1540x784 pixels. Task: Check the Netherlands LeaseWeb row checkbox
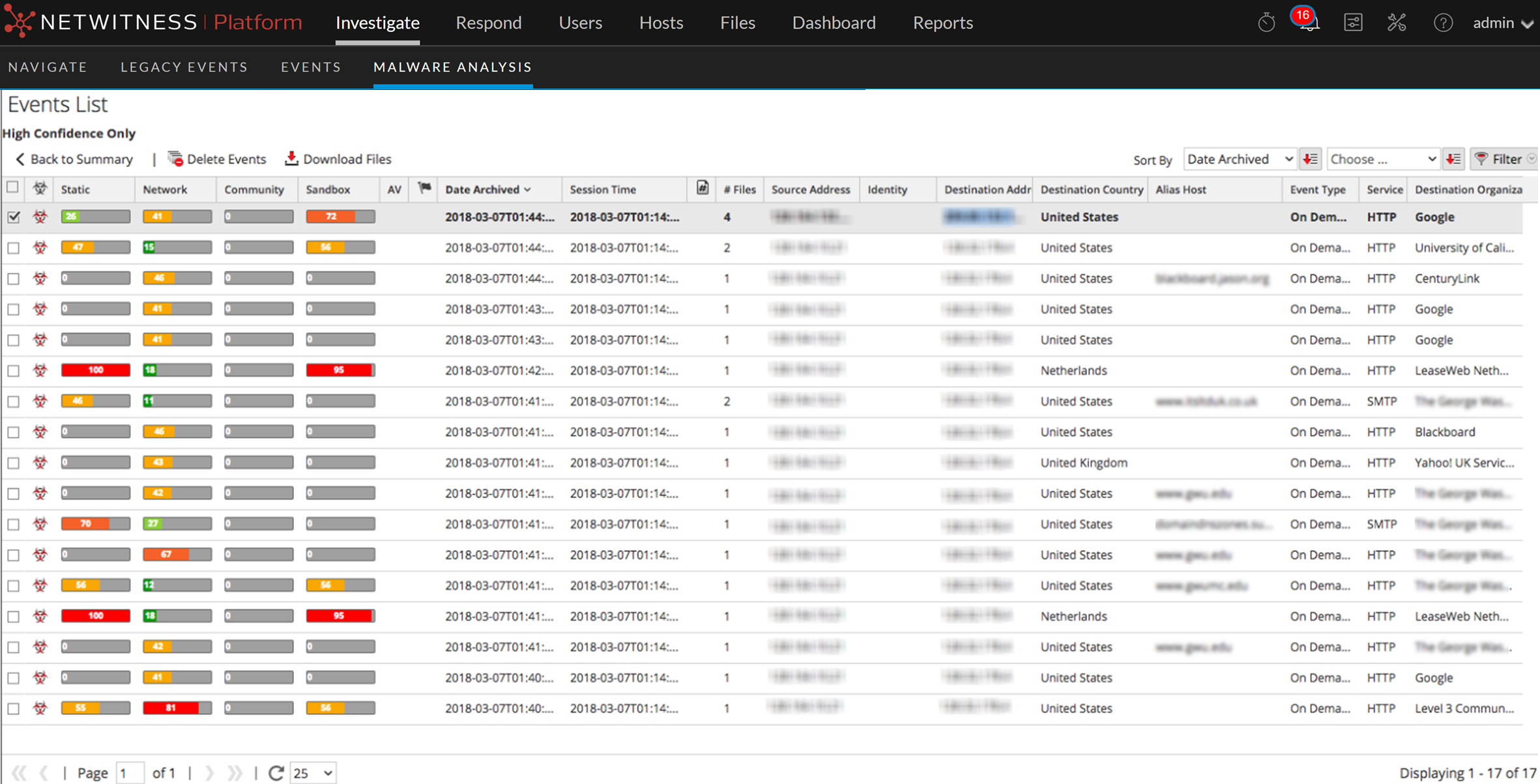[14, 371]
